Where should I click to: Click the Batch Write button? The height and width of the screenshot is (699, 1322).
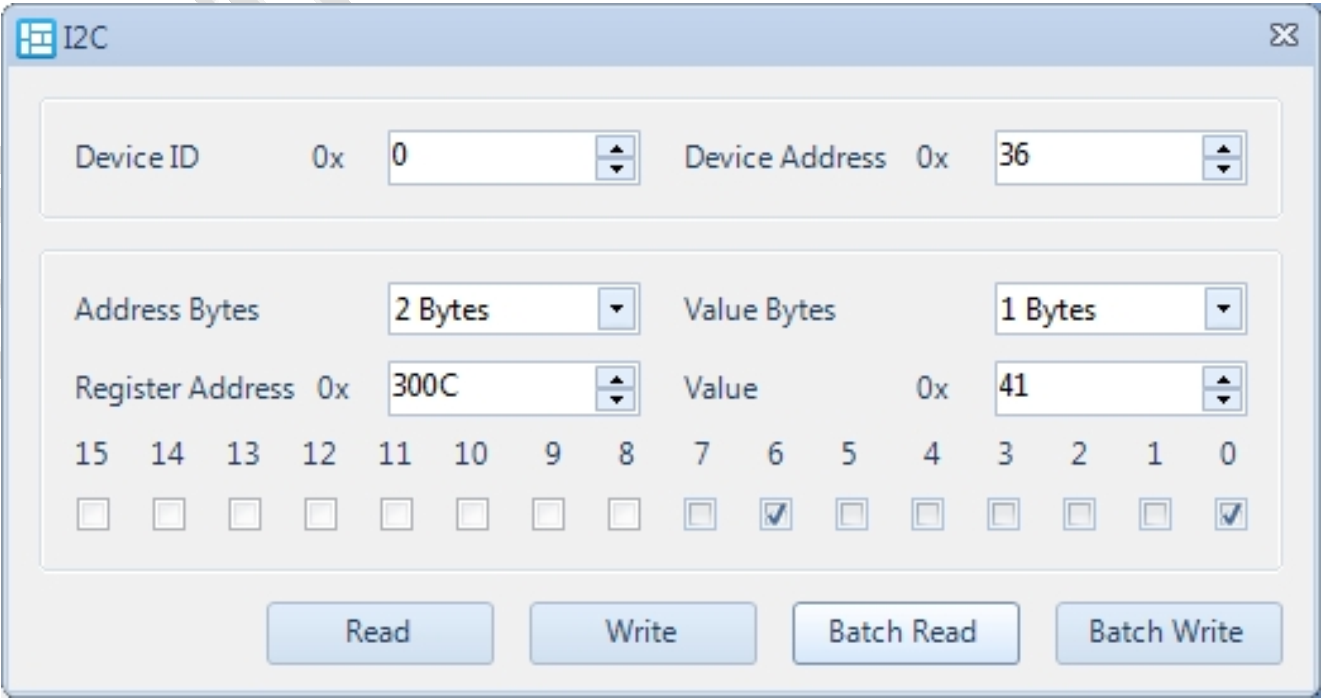(1167, 632)
